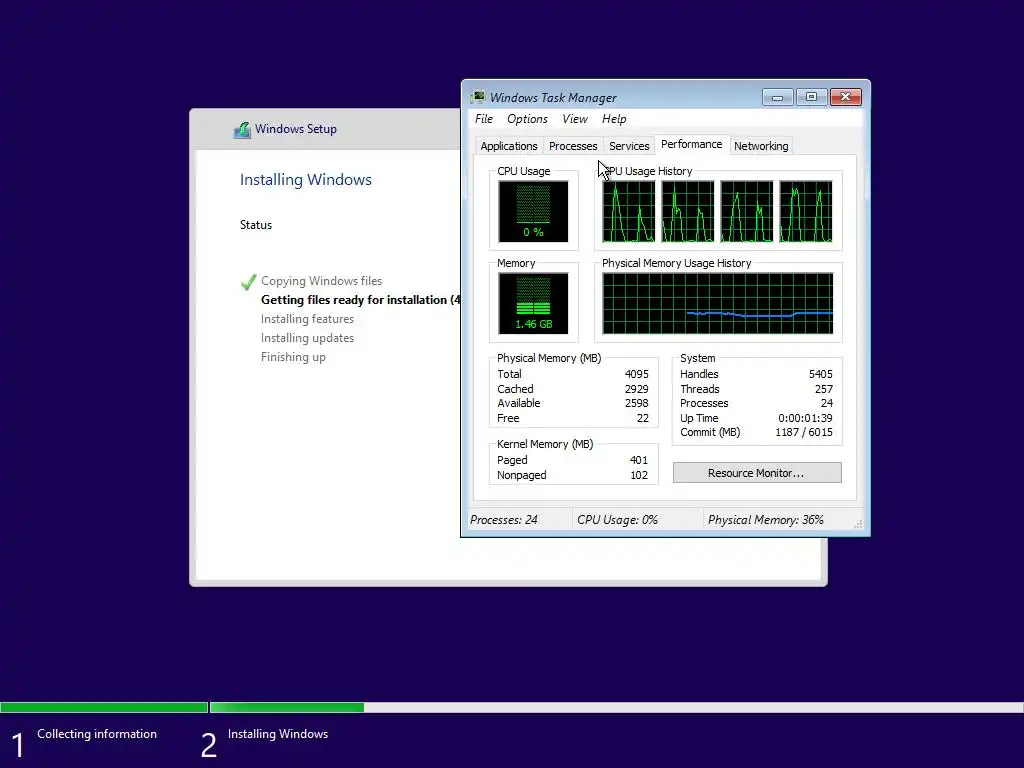
Task: Click the Kernel Nonpaged value 102
Action: point(639,475)
